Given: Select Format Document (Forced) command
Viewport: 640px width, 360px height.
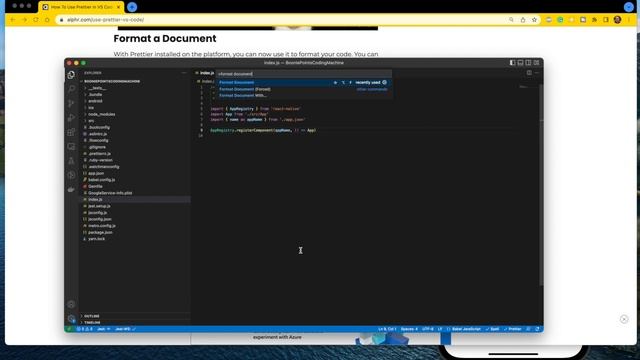Looking at the screenshot, I should 304,89.
